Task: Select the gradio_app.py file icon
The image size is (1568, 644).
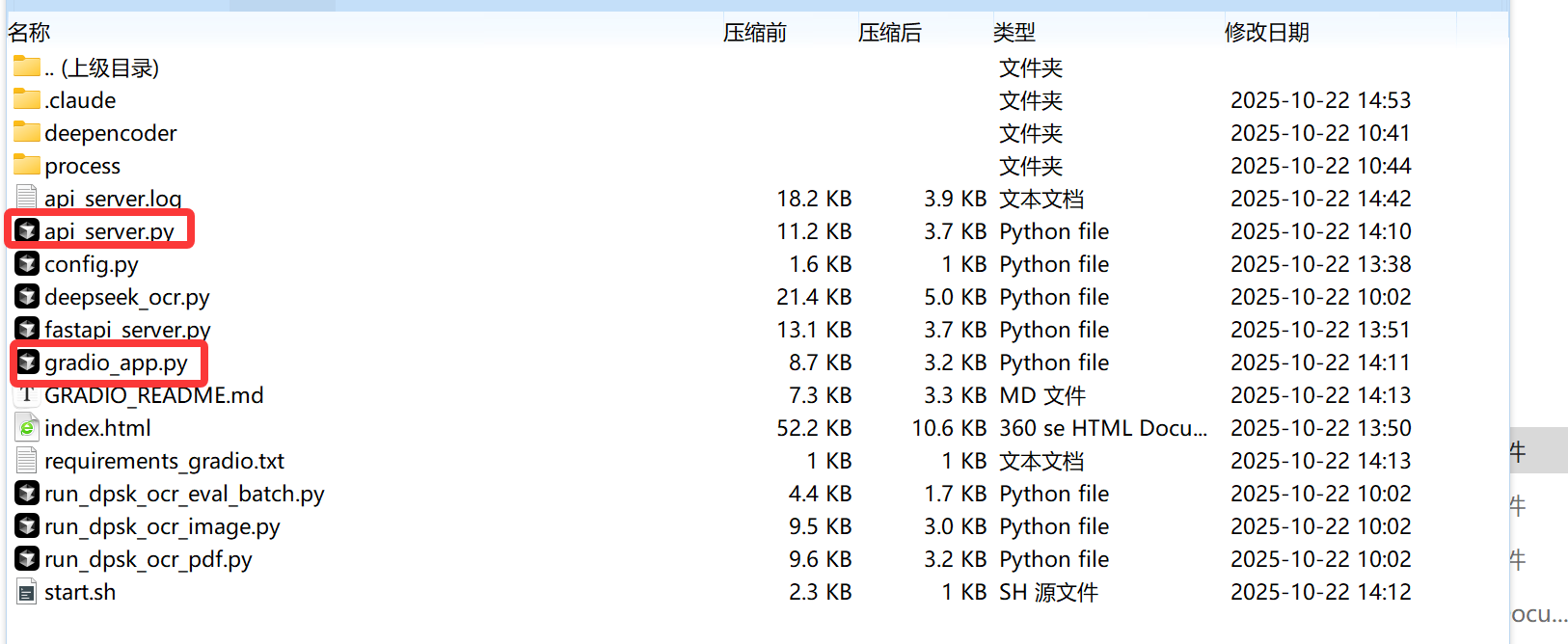Action: pos(27,362)
